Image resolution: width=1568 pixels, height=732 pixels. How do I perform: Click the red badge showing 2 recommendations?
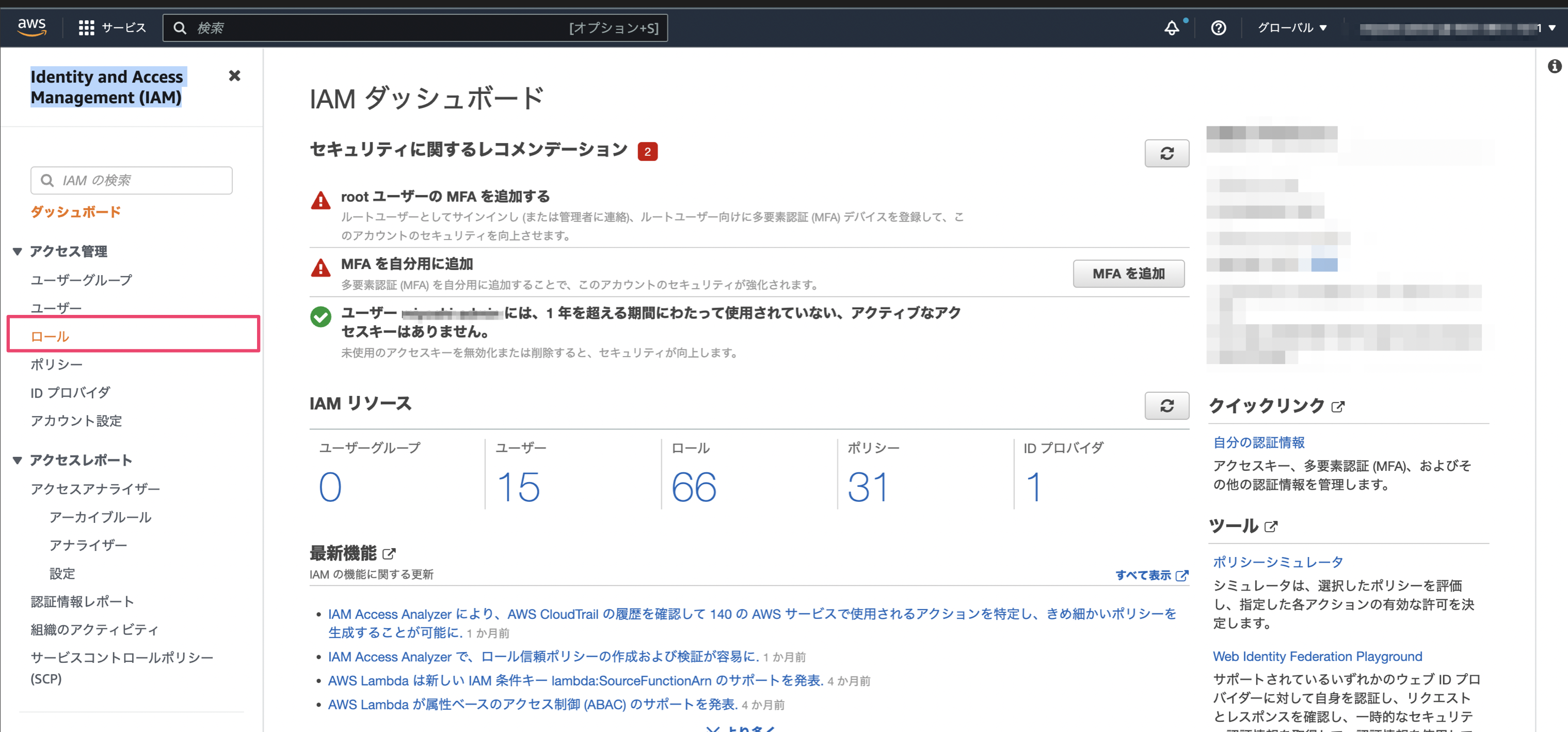click(x=647, y=152)
